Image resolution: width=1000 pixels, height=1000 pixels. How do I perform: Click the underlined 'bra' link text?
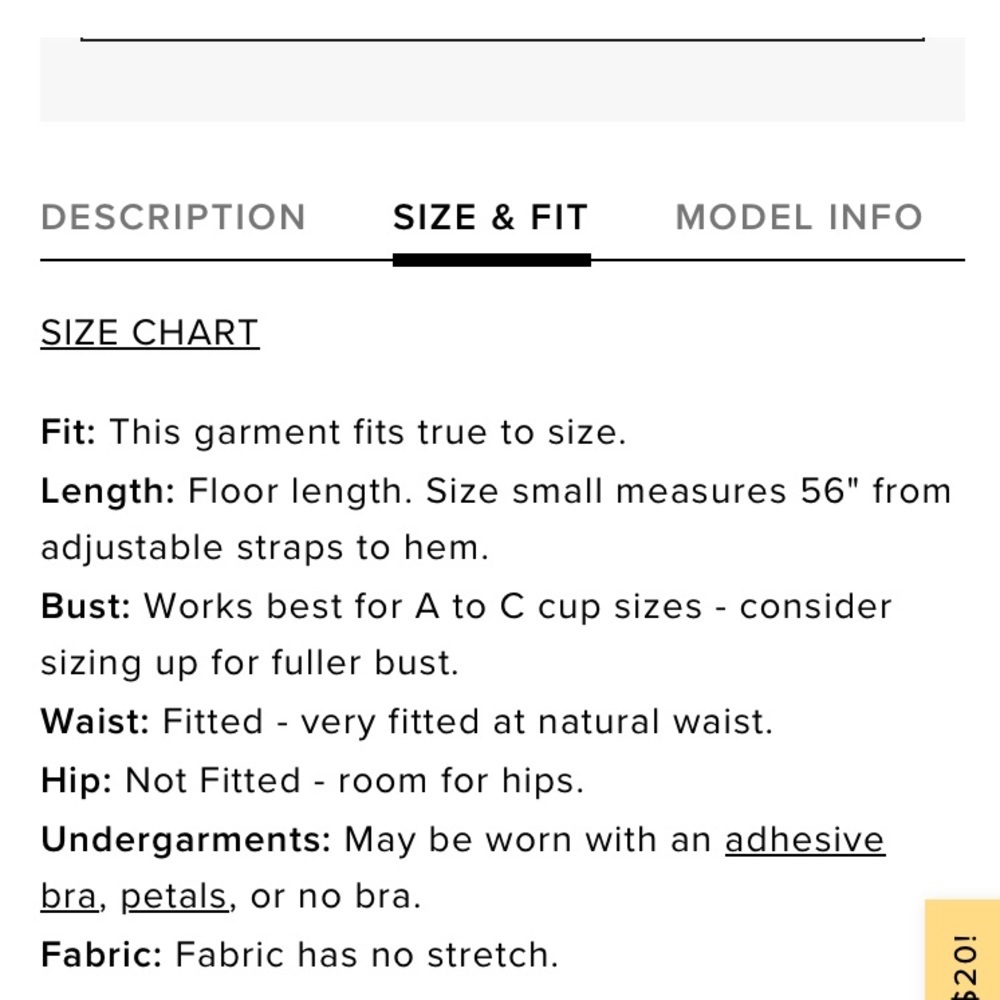point(70,897)
